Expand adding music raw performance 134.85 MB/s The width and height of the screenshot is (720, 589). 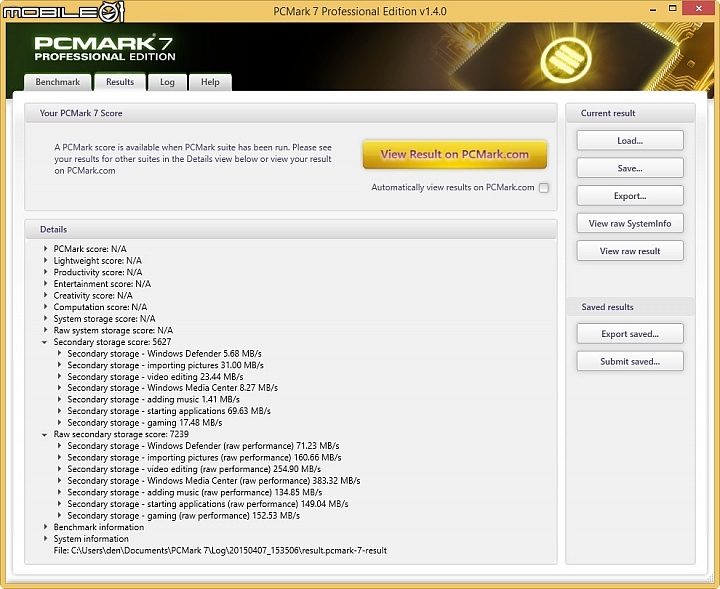point(59,492)
